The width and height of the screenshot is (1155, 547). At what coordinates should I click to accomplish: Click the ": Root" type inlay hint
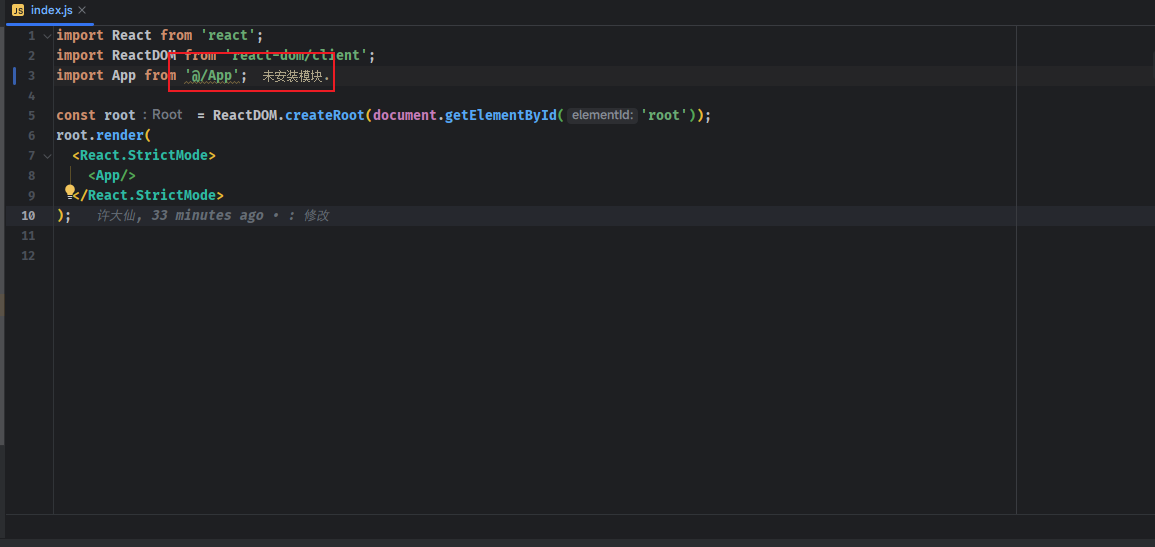(x=163, y=115)
